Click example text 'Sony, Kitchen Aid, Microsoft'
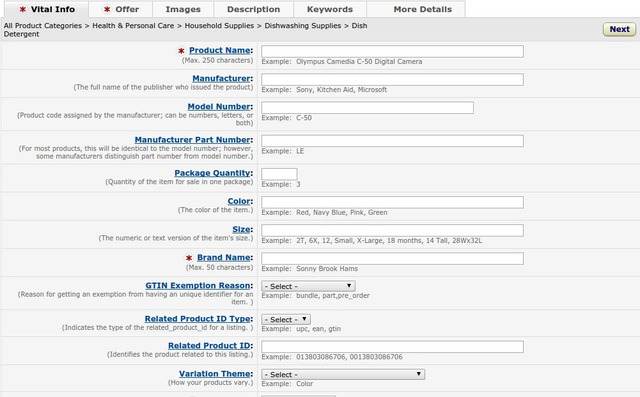The width and height of the screenshot is (640, 397). [x=341, y=90]
